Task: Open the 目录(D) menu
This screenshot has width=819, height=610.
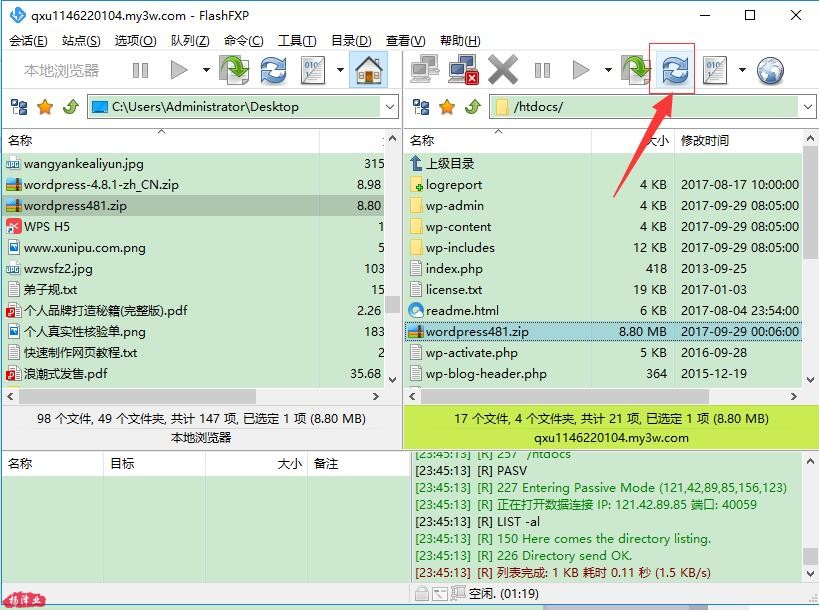Action: [x=351, y=41]
